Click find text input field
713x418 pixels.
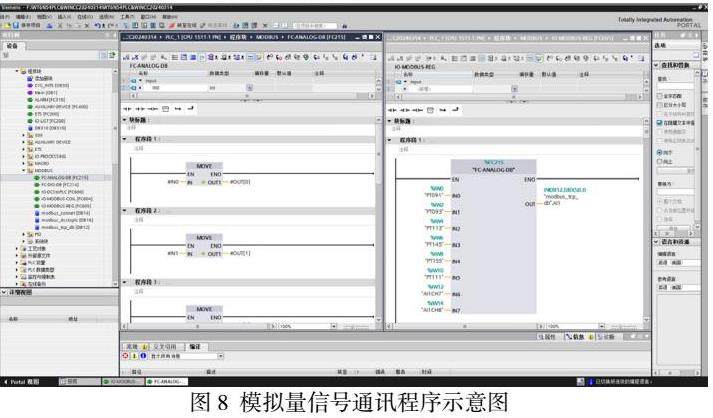click(x=676, y=86)
